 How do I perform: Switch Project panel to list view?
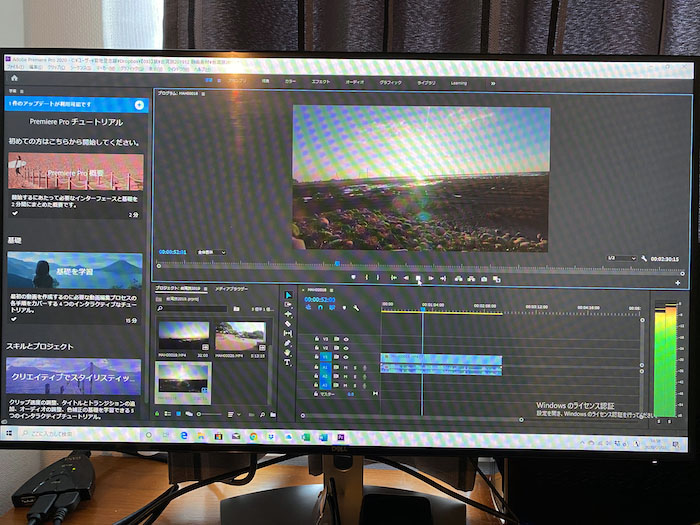pos(167,414)
